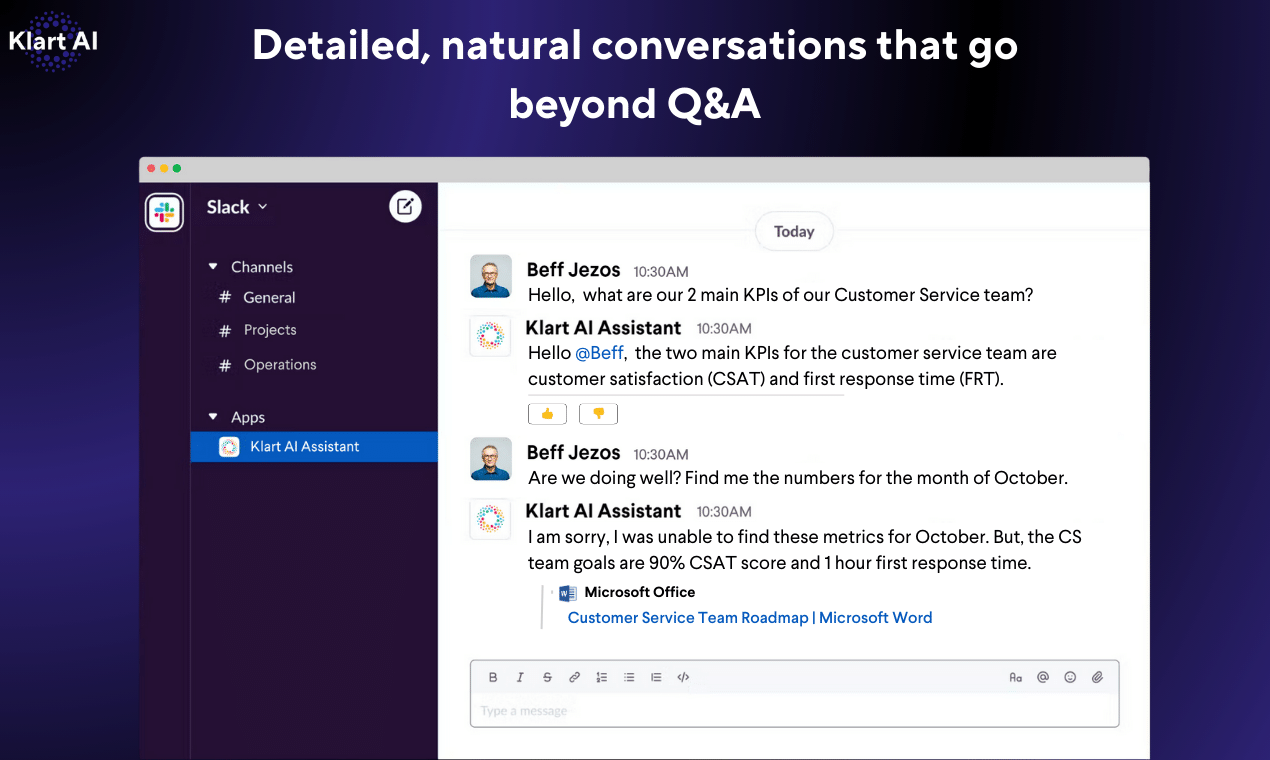React with the thumbs down emoji
Image resolution: width=1270 pixels, height=760 pixels.
tap(598, 413)
